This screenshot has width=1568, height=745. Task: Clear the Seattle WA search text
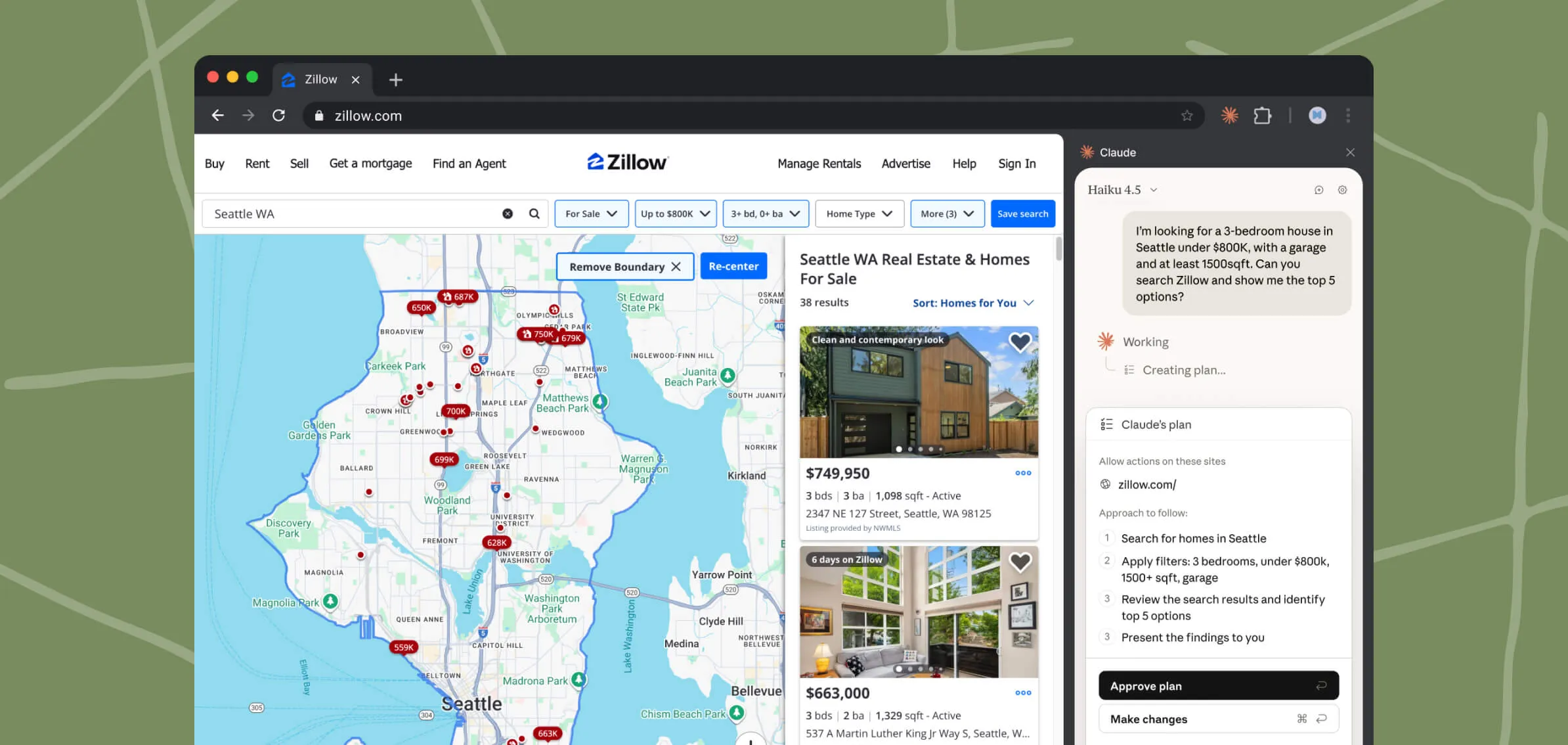(508, 214)
